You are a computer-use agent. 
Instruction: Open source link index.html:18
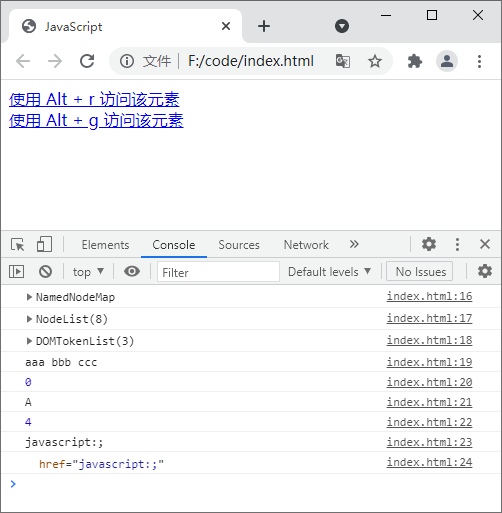pos(429,340)
